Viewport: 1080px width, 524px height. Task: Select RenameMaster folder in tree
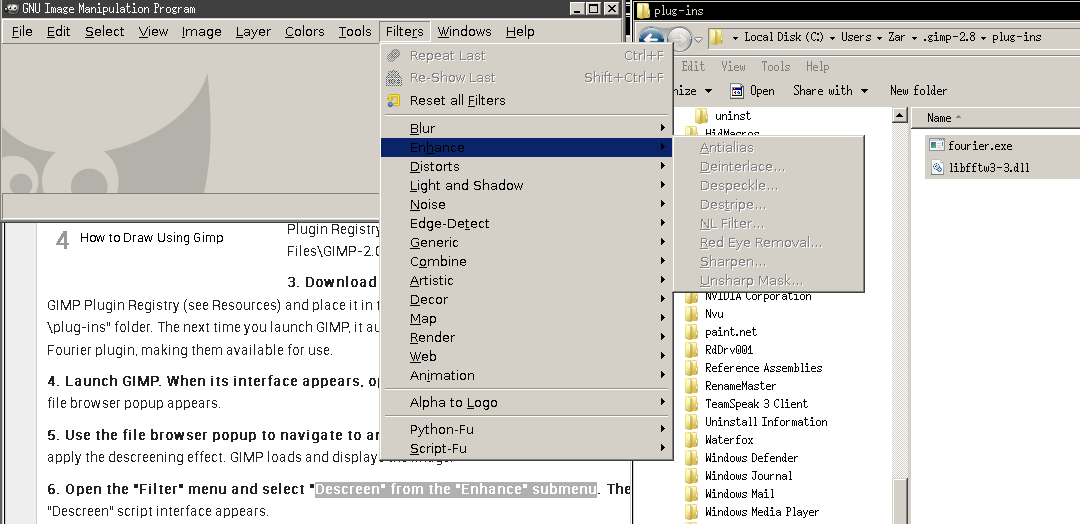(740, 386)
